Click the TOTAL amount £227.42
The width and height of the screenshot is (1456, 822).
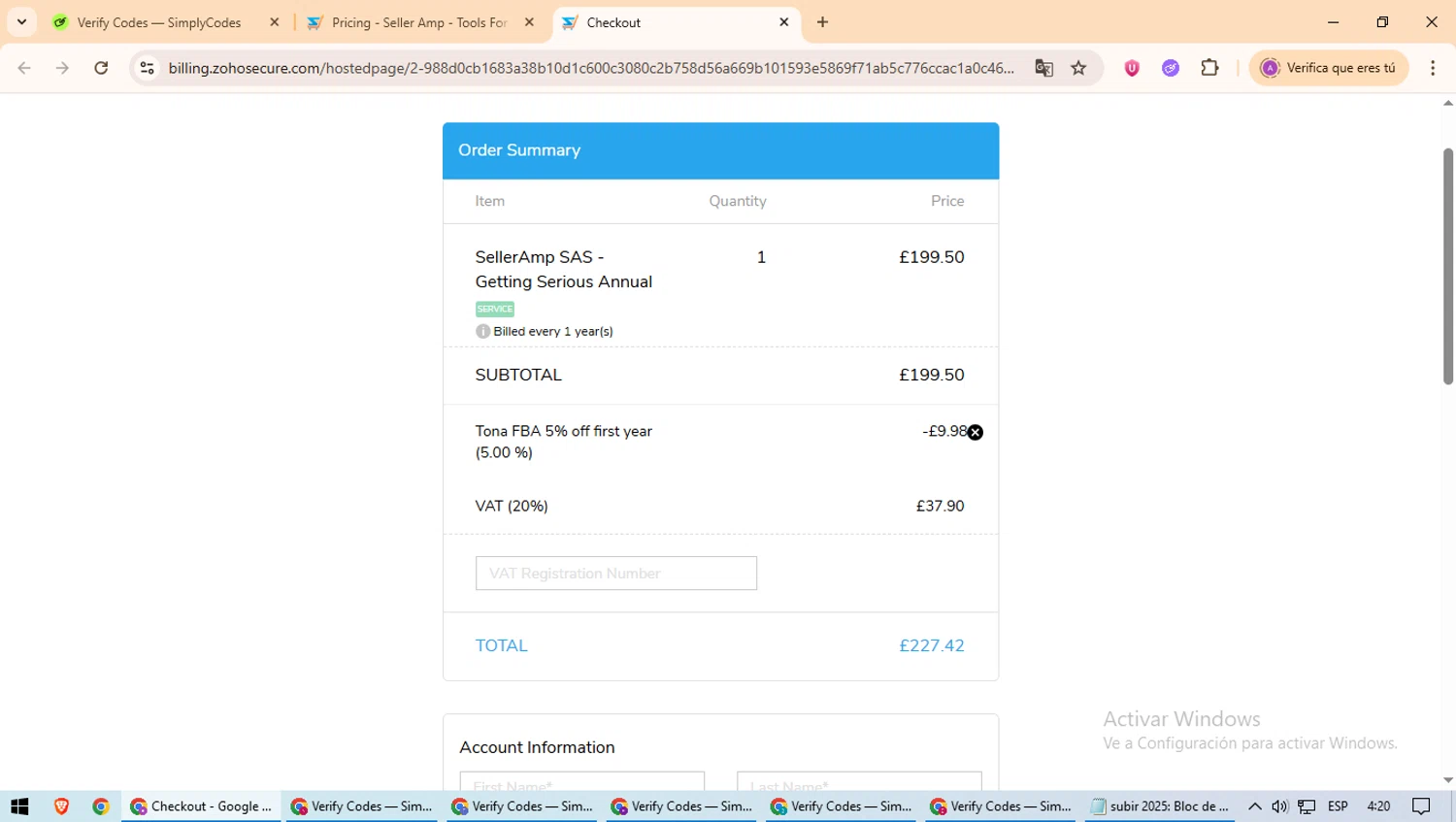click(x=931, y=645)
